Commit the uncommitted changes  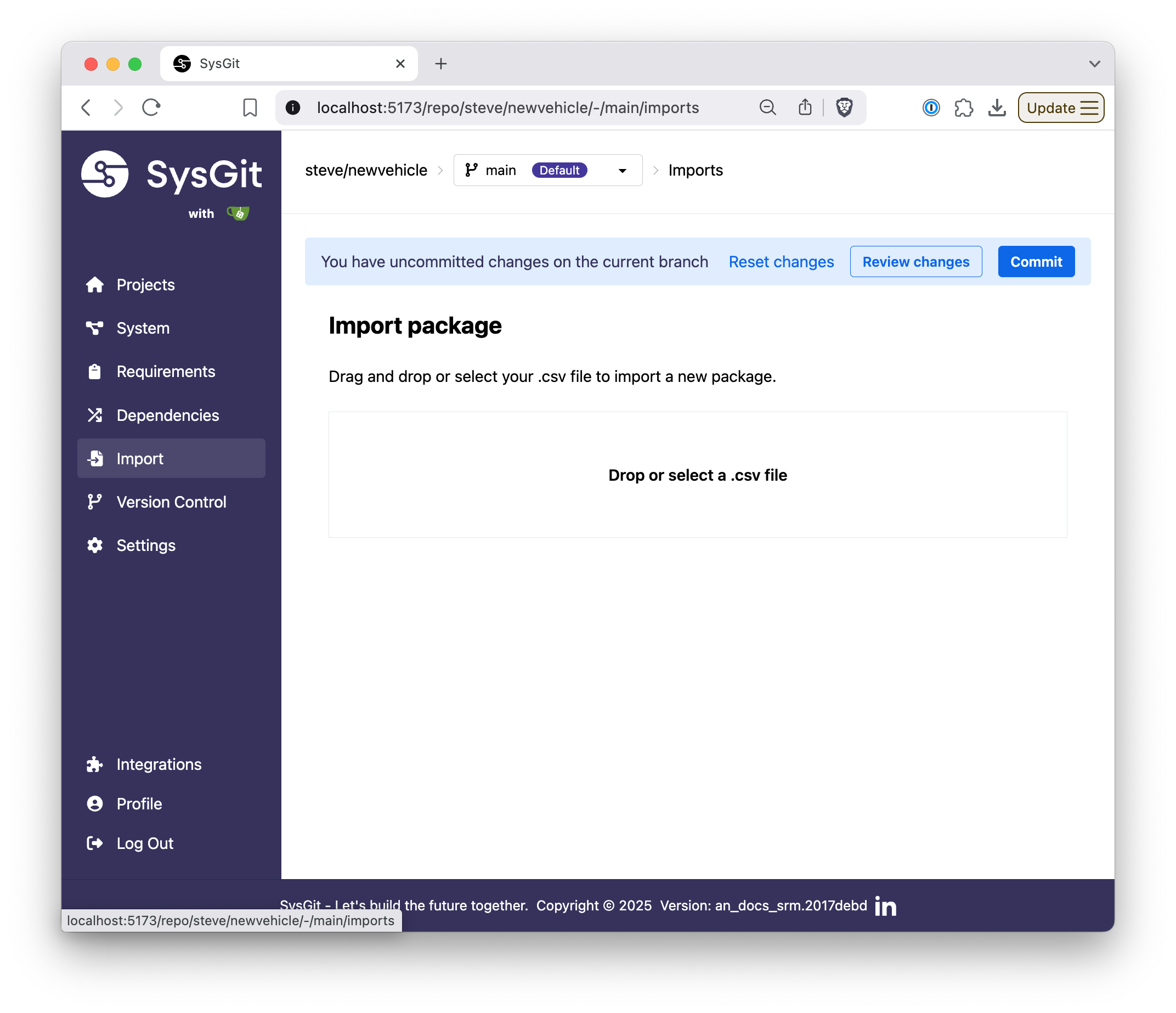(1036, 261)
